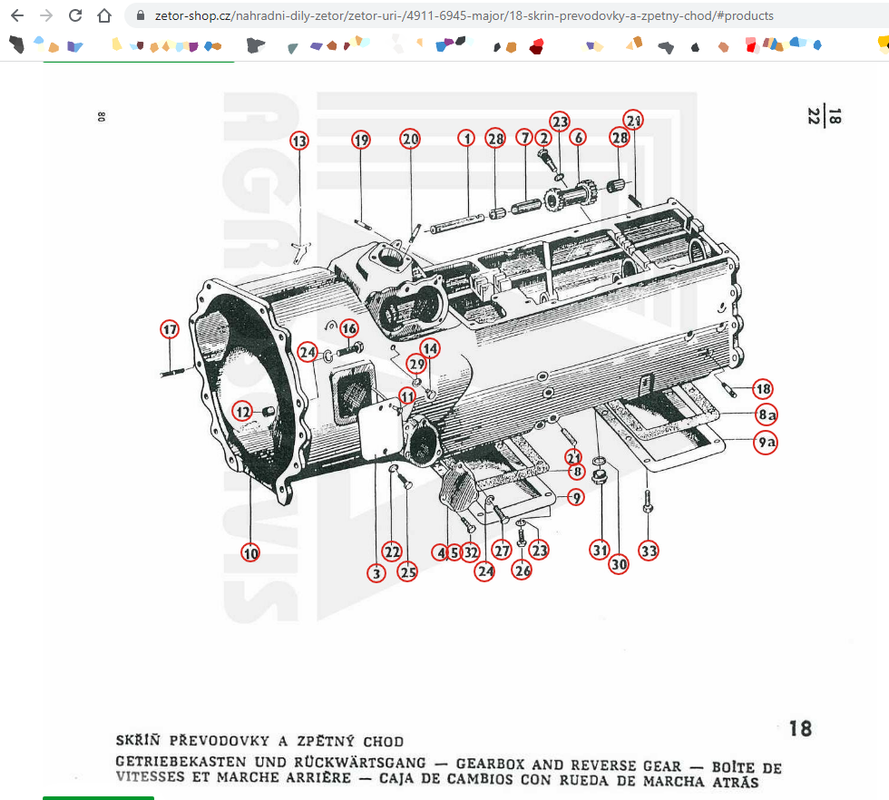Viewport: 889px width, 800px height.
Task: Select part callout 2 in diagram
Action: [544, 138]
